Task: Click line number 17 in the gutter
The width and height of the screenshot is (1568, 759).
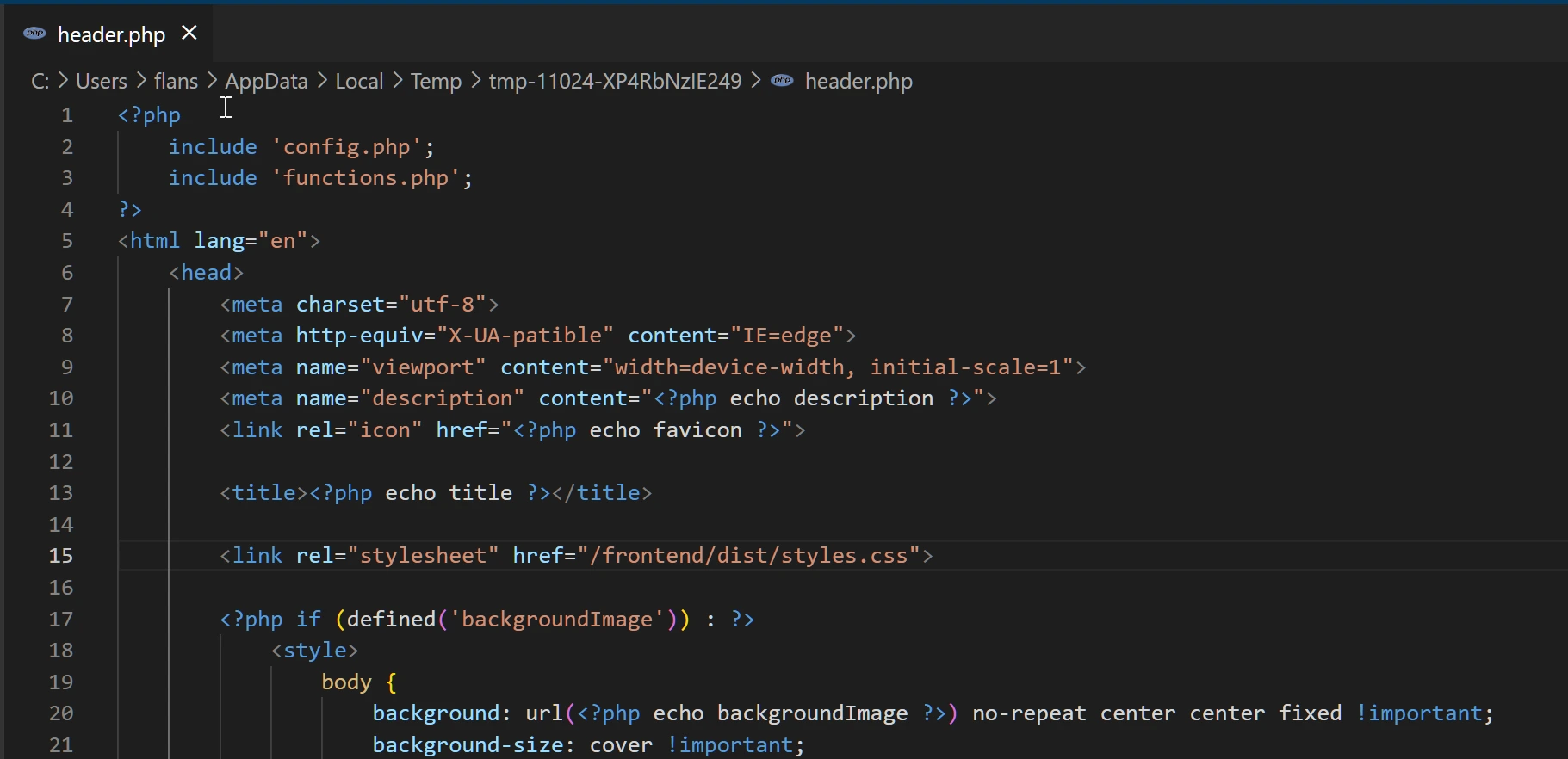Action: [61, 620]
